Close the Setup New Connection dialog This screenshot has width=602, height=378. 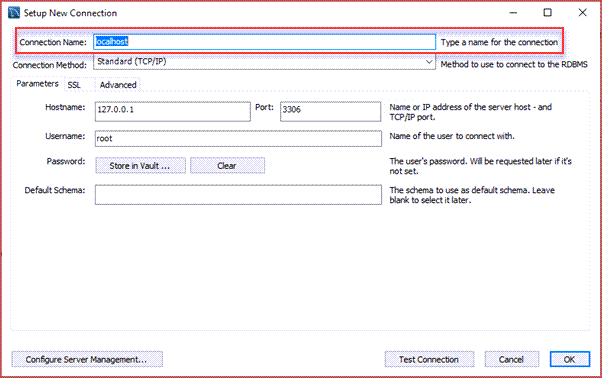582,13
